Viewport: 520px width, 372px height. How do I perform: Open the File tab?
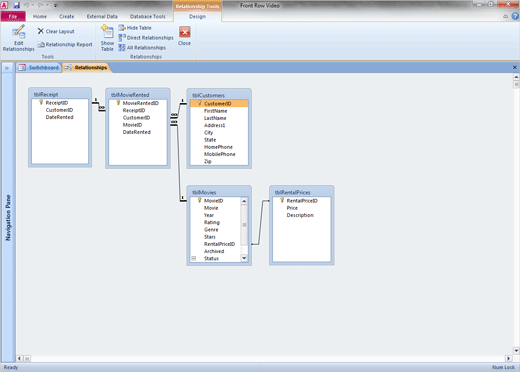click(13, 16)
